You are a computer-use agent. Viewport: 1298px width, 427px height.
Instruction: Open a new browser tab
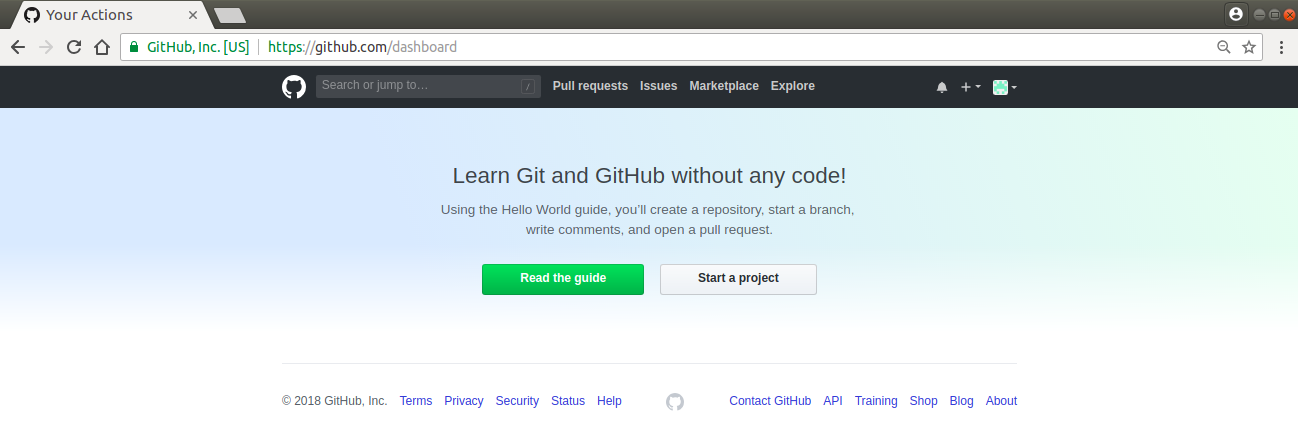click(230, 15)
